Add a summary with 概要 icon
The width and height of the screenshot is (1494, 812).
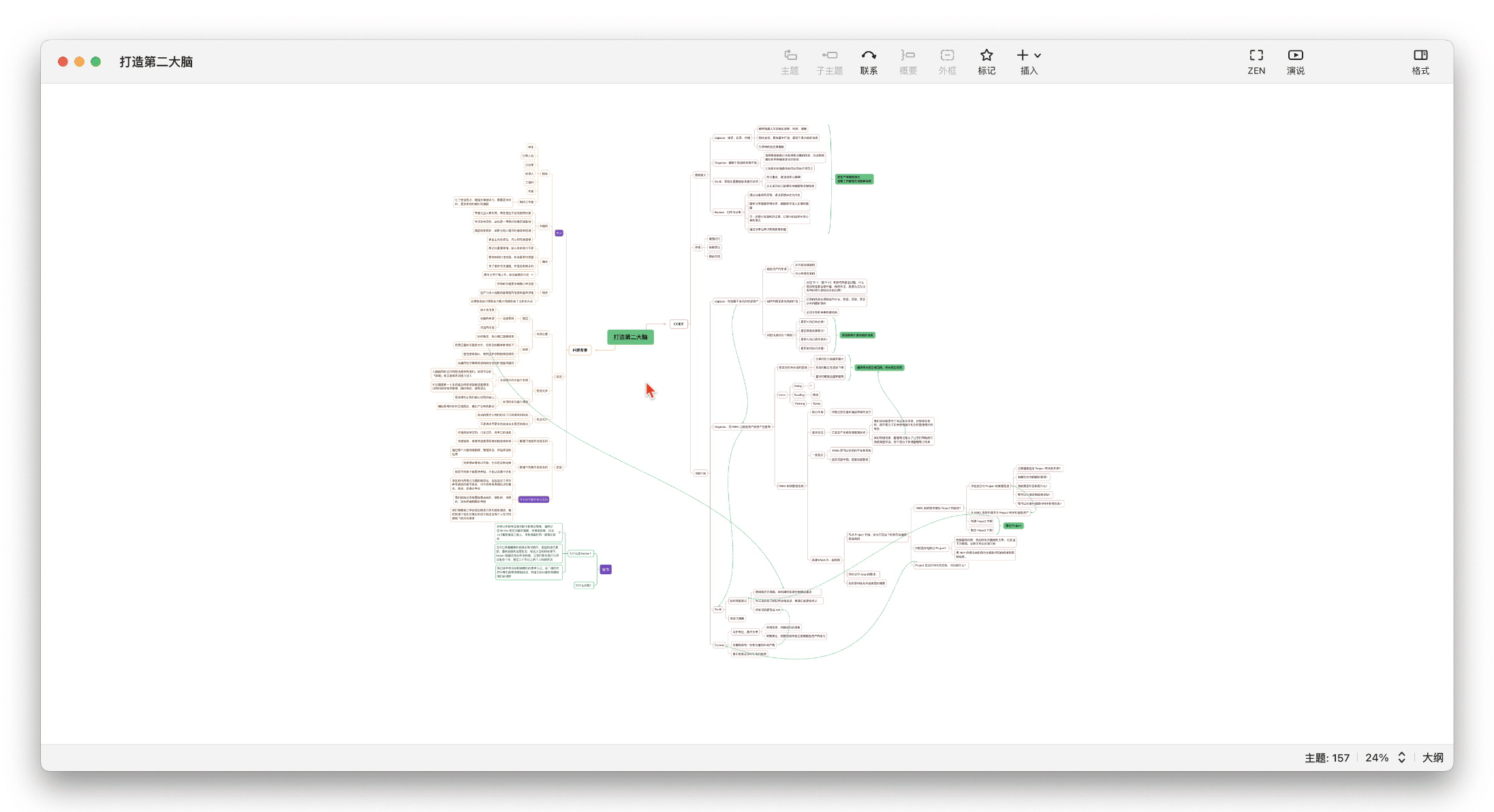tap(908, 55)
